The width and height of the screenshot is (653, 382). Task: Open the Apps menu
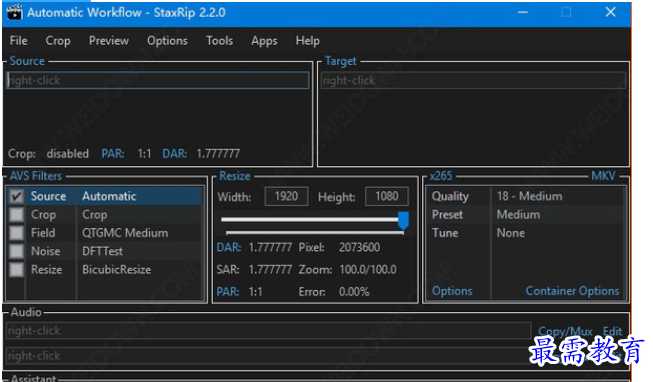(x=264, y=40)
